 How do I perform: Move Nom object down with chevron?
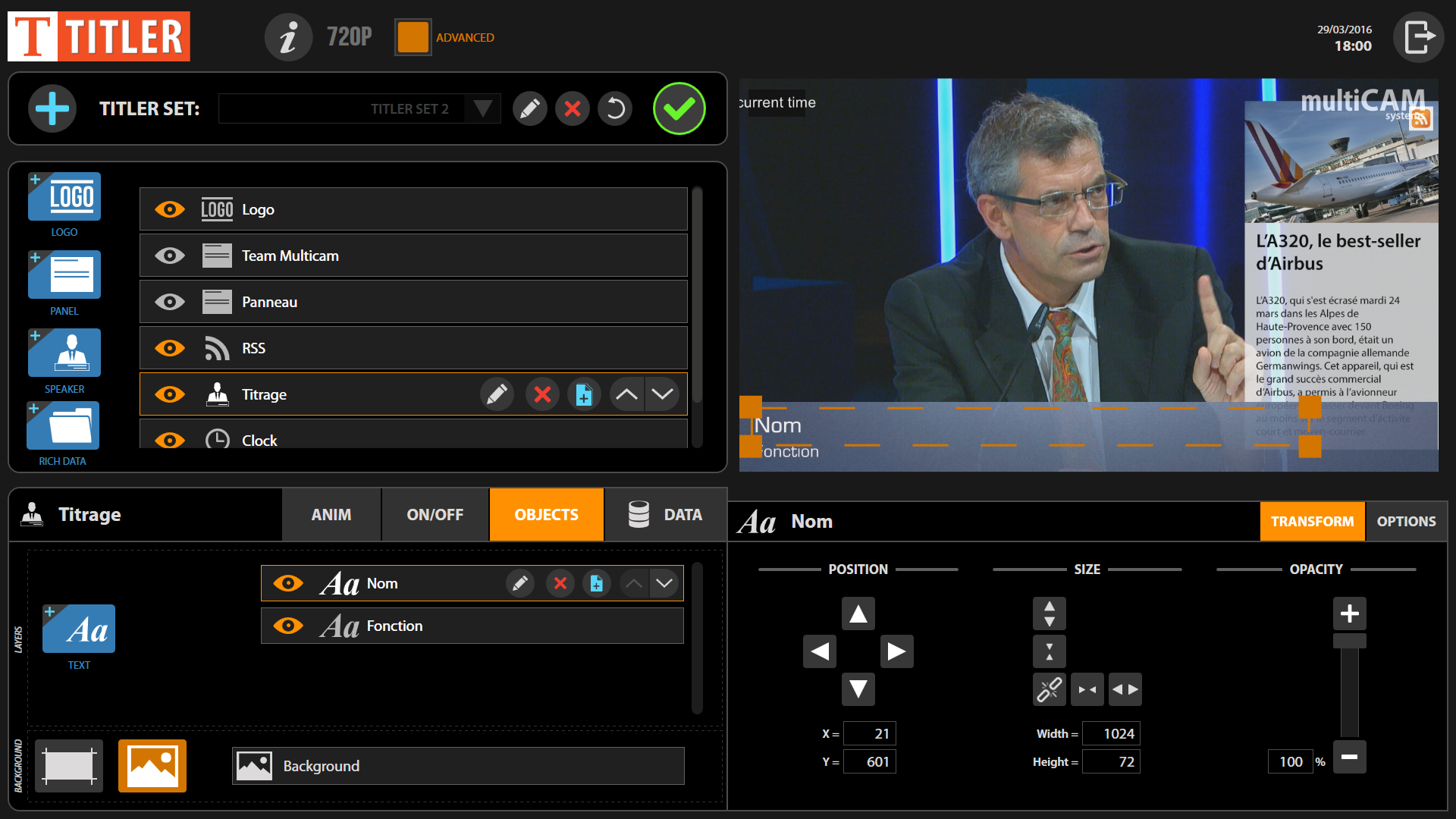[664, 583]
